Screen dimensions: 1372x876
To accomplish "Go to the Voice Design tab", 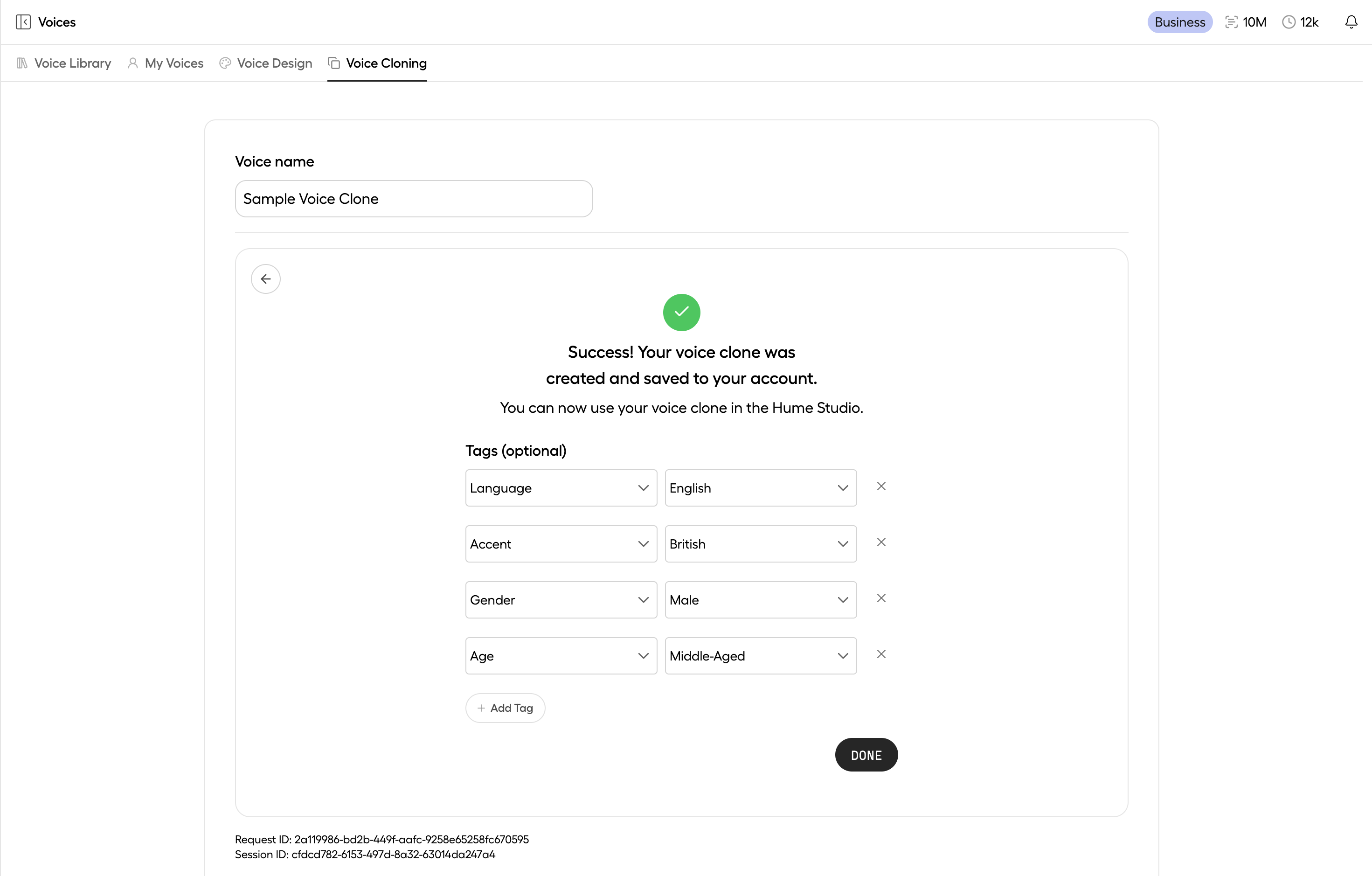I will [265, 63].
